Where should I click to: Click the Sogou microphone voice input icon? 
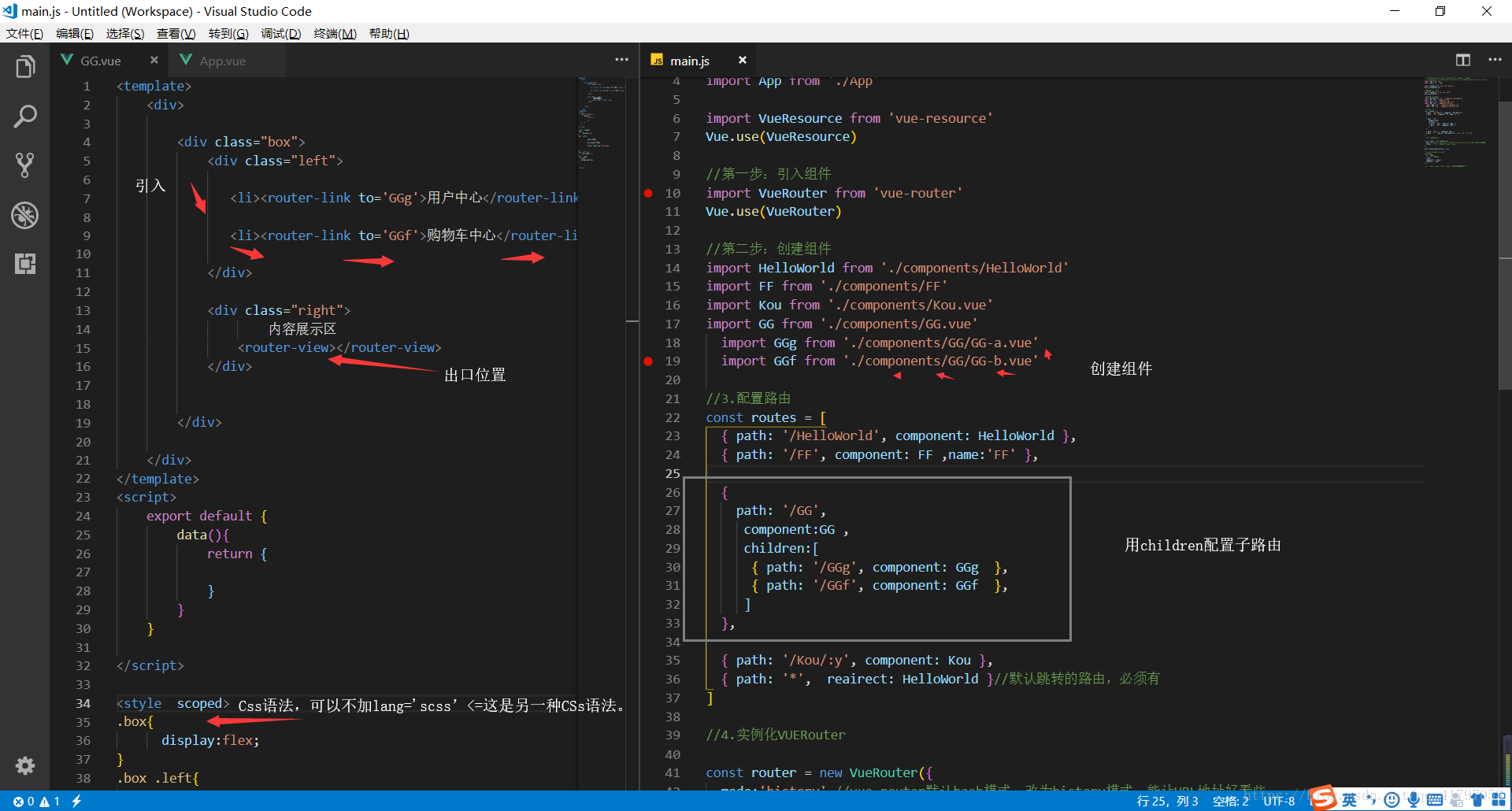[1414, 800]
